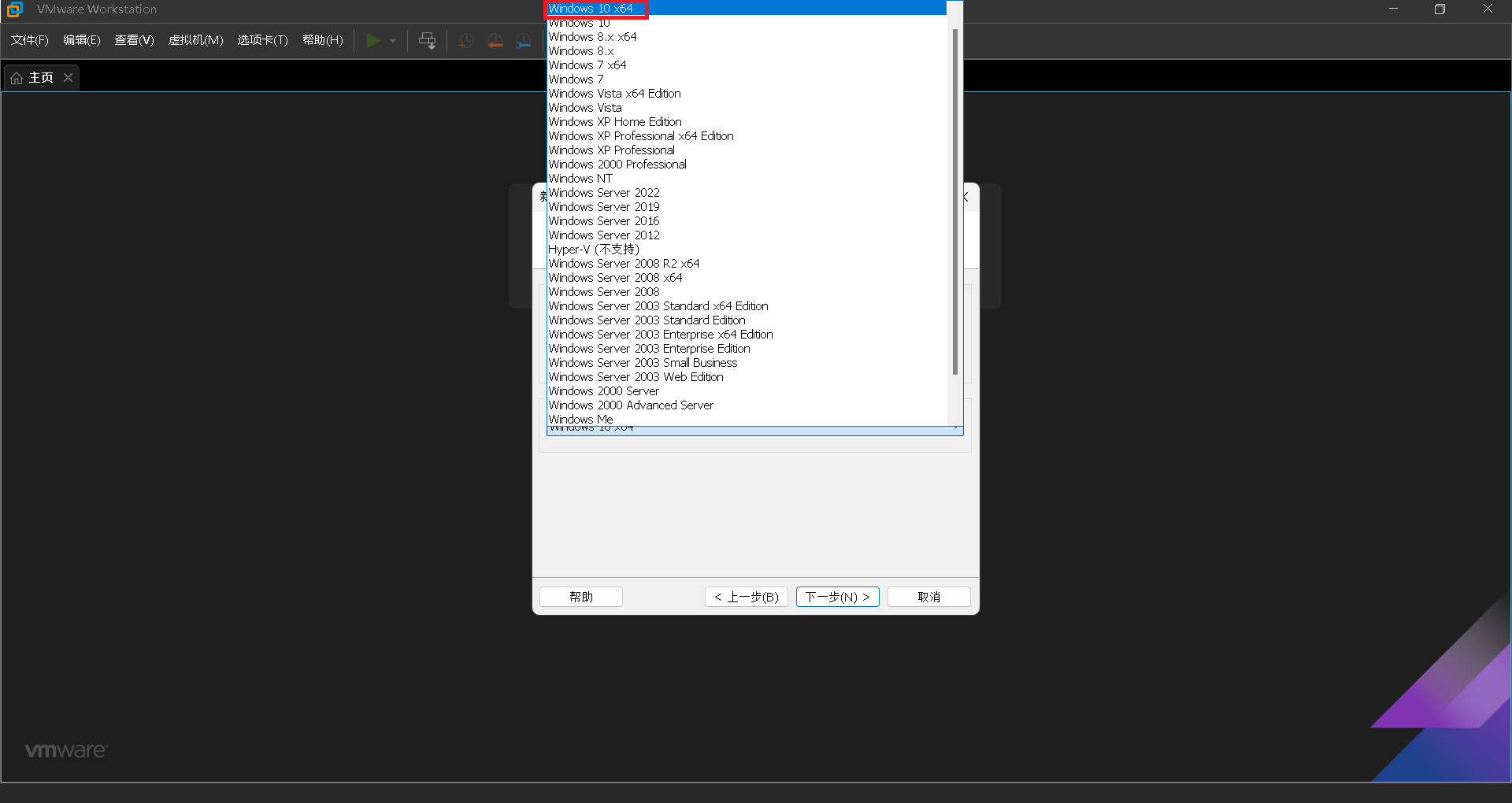The image size is (1512, 803).
Task: Choose Windows 2000 Advanced Server
Action: tap(747, 405)
